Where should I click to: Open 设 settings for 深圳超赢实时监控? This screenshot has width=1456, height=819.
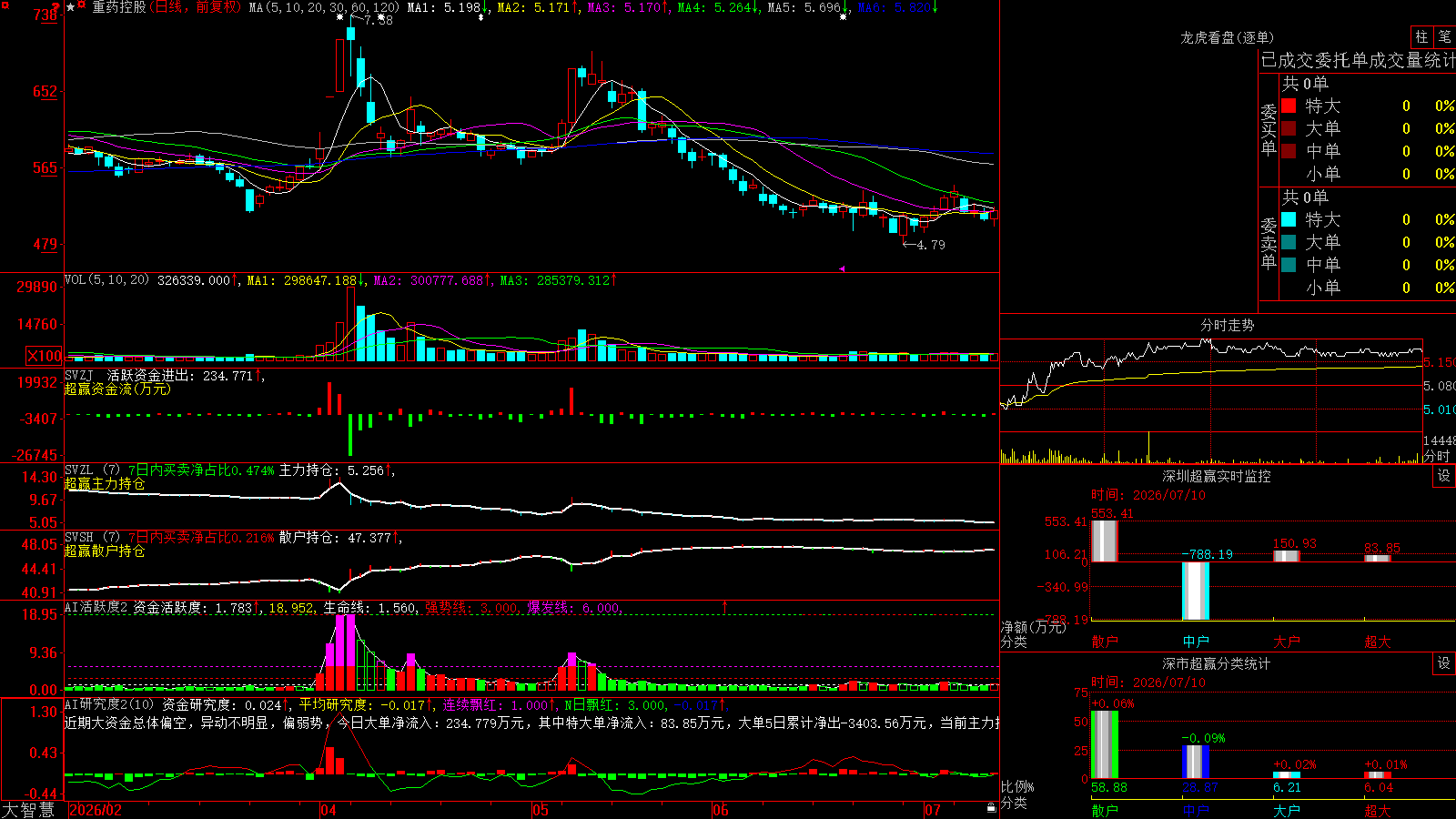coord(1444,476)
